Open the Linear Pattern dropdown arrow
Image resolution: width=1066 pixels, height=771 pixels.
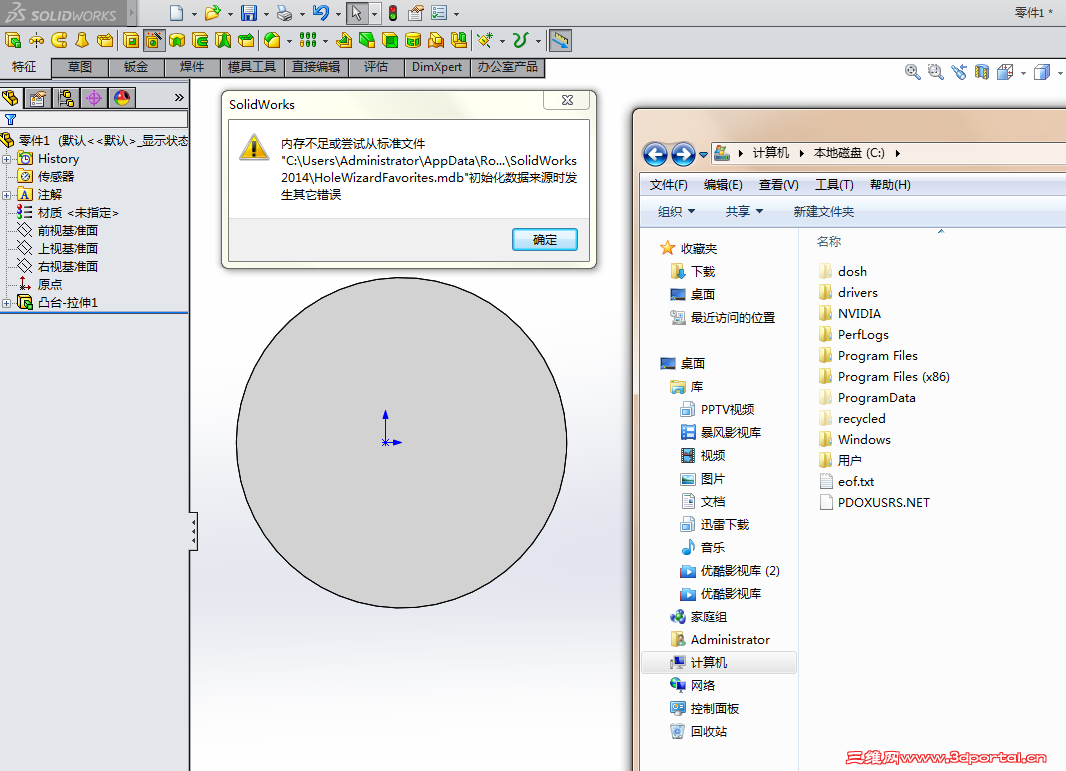coord(325,41)
